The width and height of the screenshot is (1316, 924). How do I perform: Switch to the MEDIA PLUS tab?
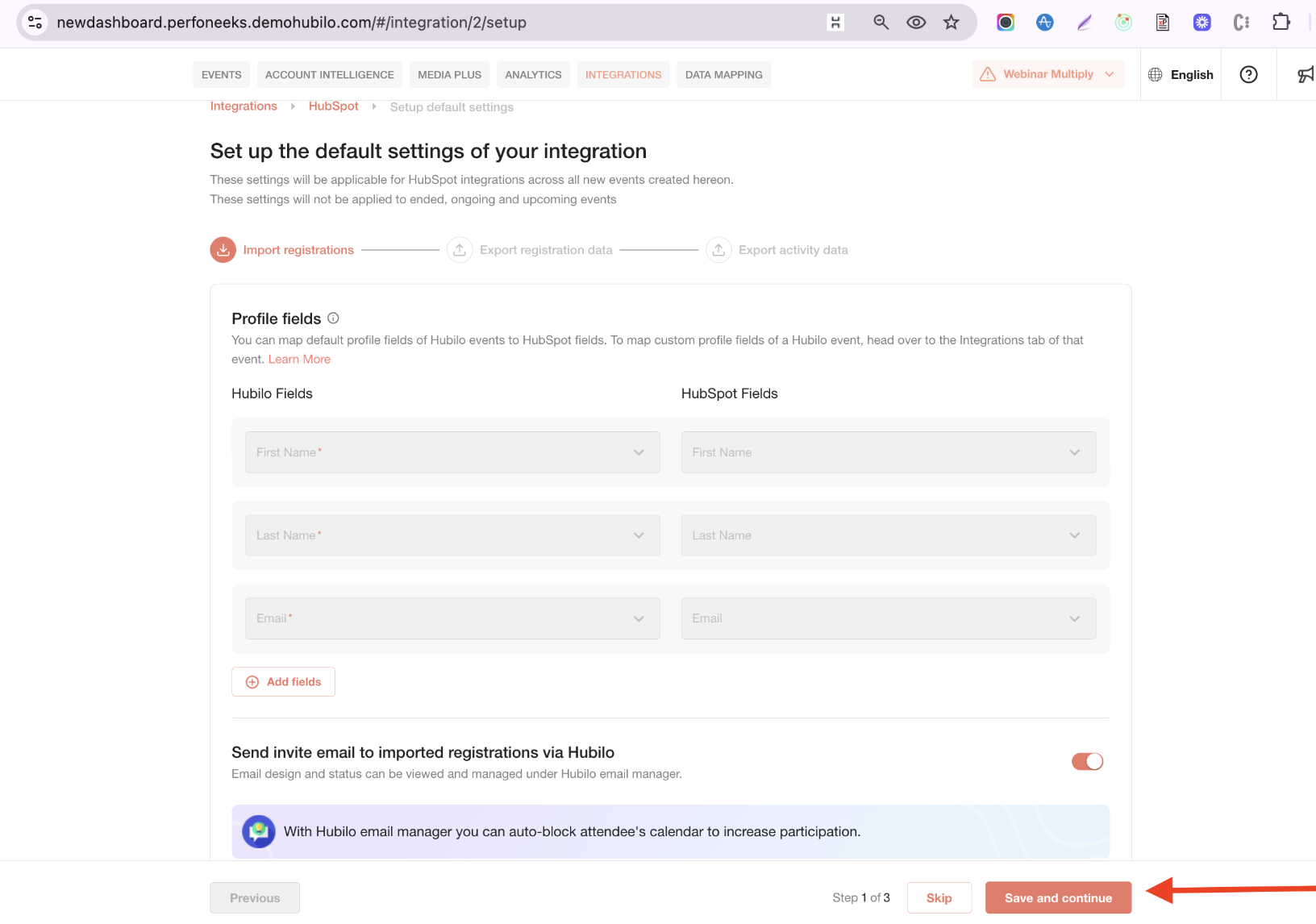pos(449,74)
